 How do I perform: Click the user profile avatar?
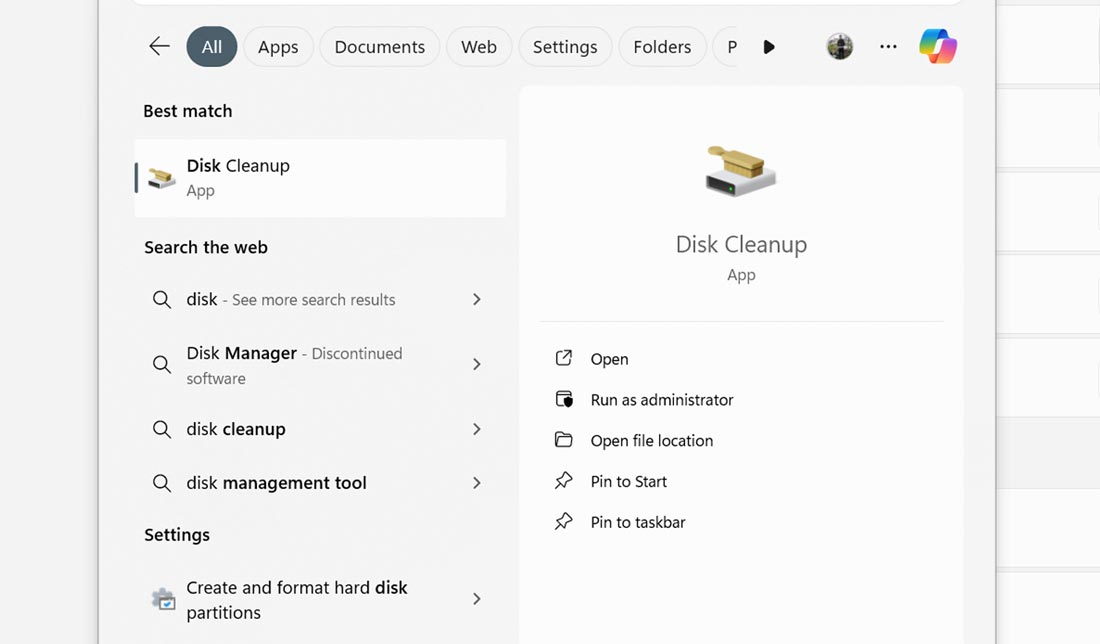pyautogui.click(x=840, y=47)
